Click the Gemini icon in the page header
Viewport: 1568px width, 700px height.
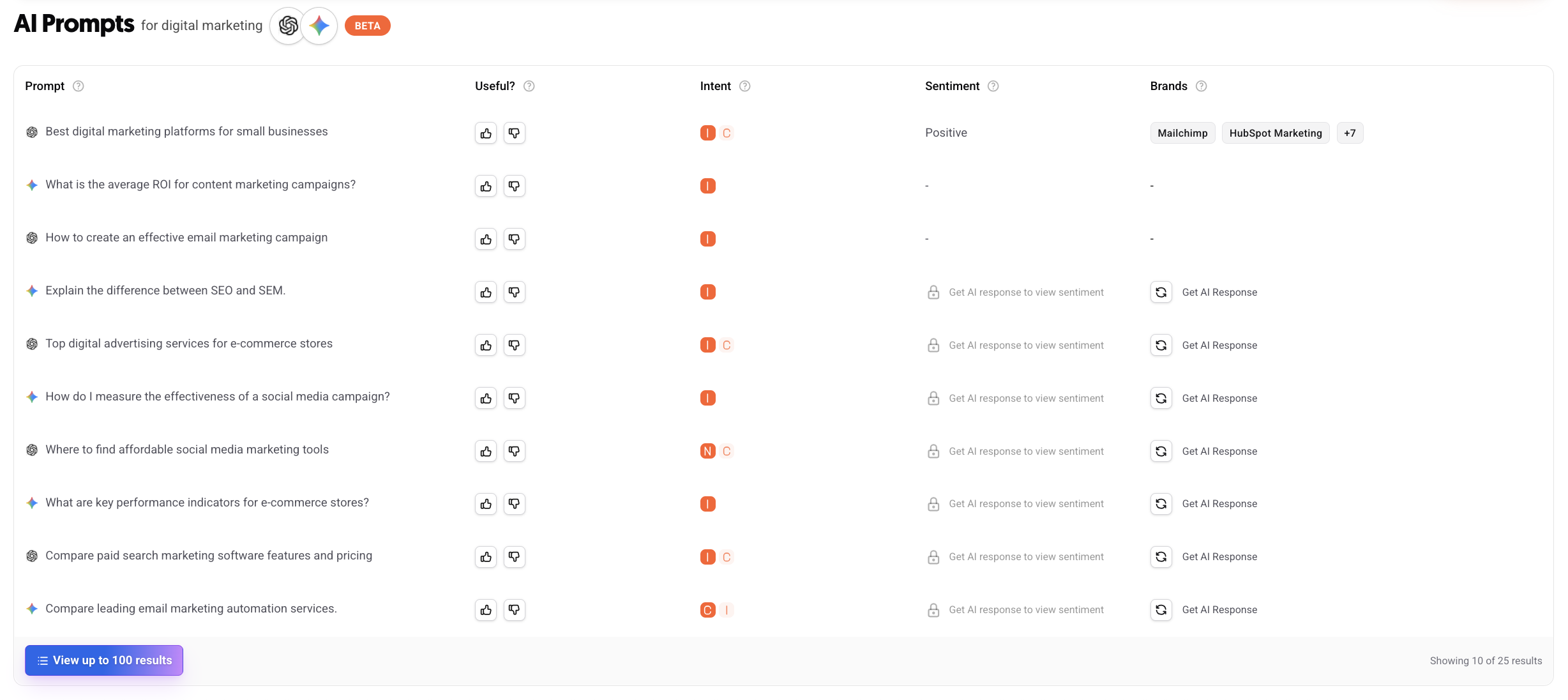point(319,26)
